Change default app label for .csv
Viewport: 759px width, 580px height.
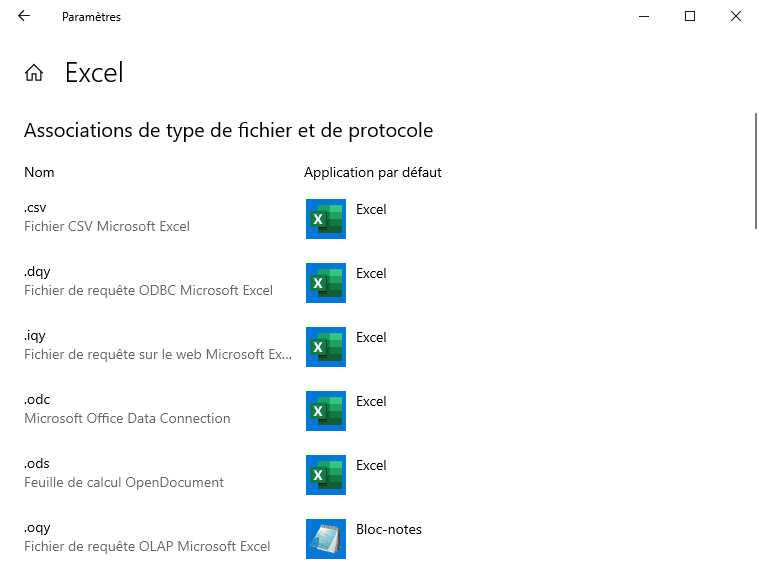[x=371, y=210]
